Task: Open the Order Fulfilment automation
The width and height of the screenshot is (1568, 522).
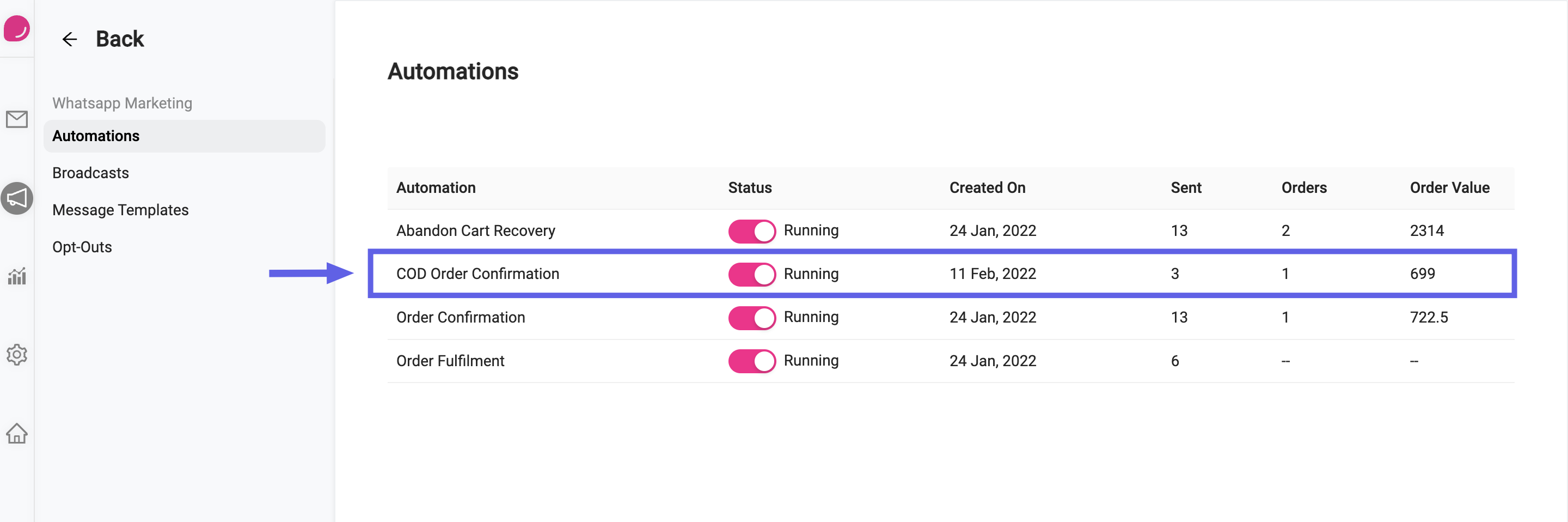Action: pos(450,361)
